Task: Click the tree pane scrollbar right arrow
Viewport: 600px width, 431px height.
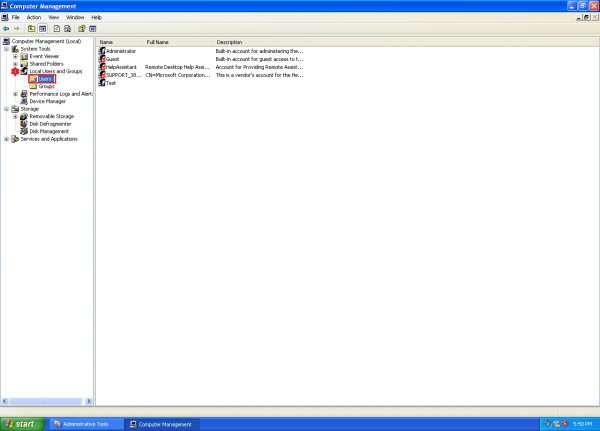Action: point(89,401)
